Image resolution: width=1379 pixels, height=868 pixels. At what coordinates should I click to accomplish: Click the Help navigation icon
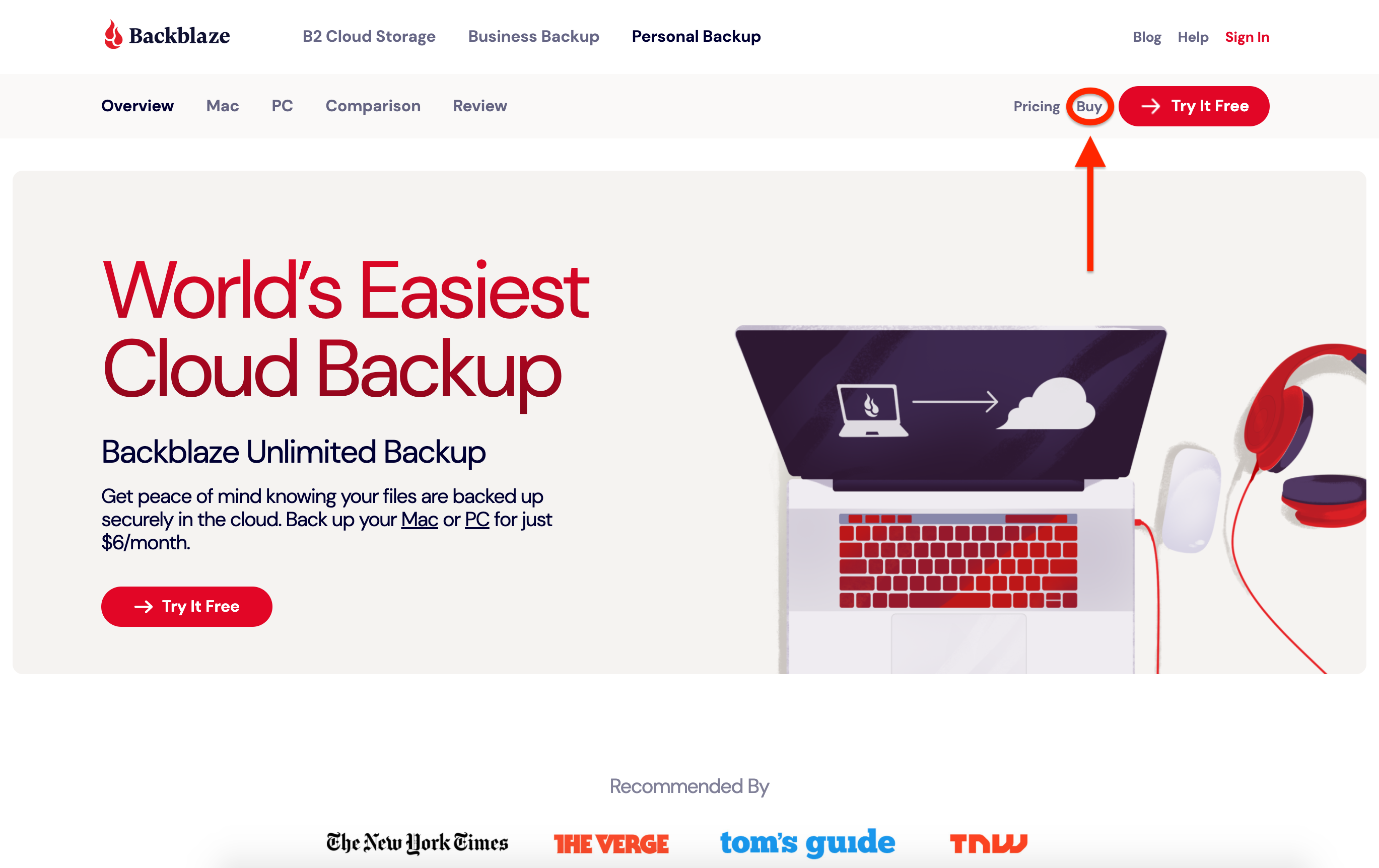(x=1191, y=37)
